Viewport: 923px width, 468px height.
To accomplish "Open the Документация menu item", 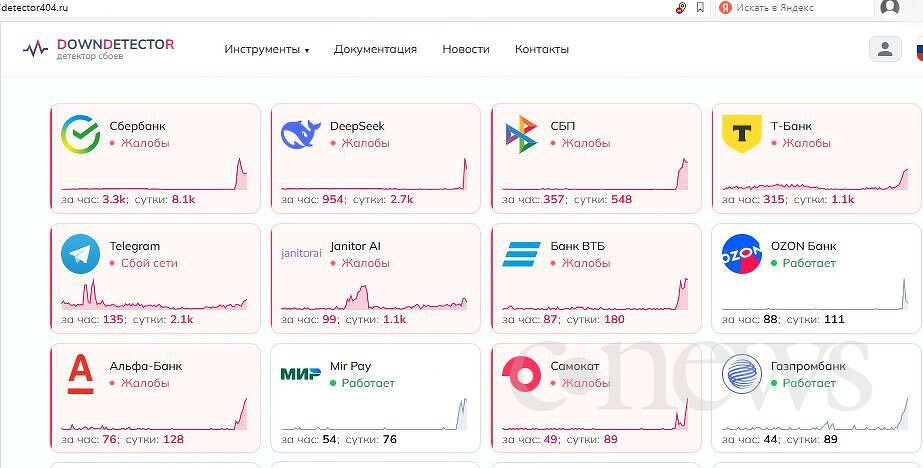I will [x=375, y=49].
